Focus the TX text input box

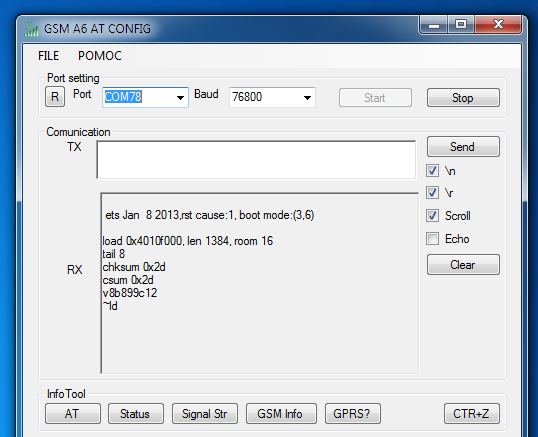click(x=256, y=160)
